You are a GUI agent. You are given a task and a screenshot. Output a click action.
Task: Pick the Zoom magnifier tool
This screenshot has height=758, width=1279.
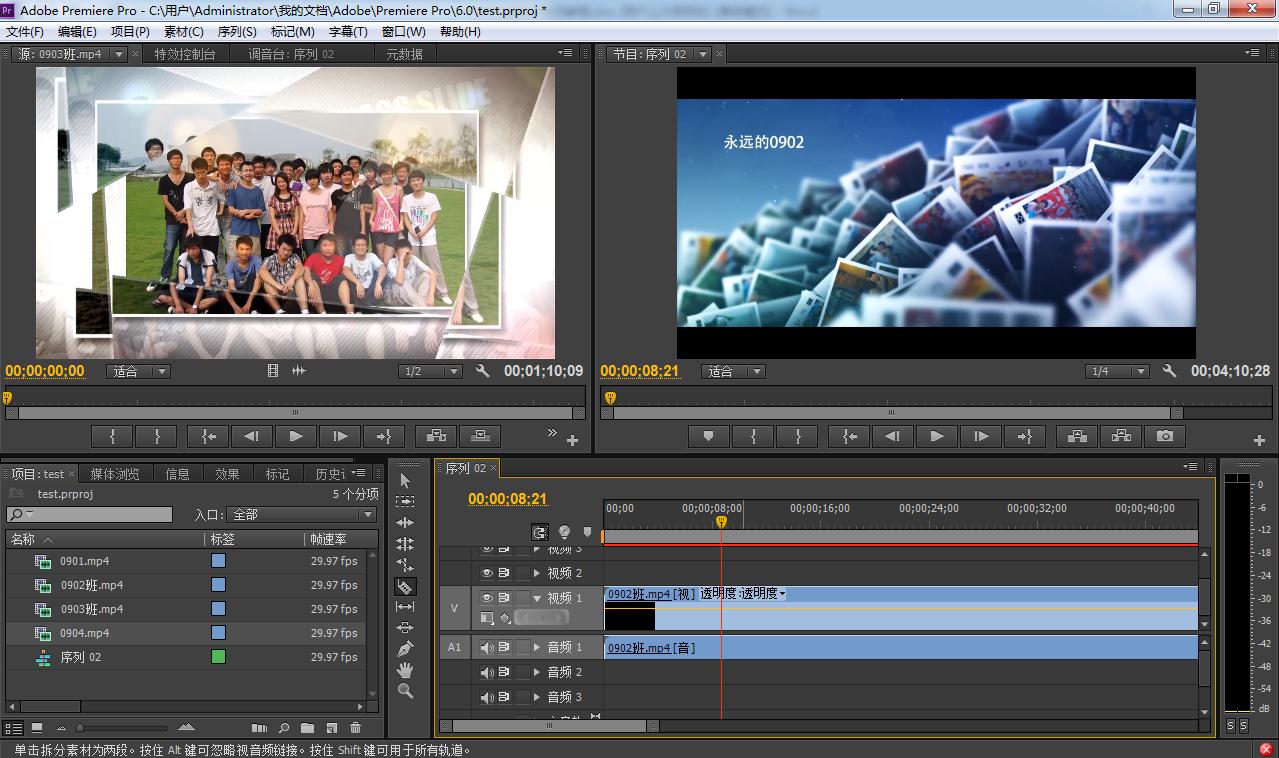(x=405, y=691)
